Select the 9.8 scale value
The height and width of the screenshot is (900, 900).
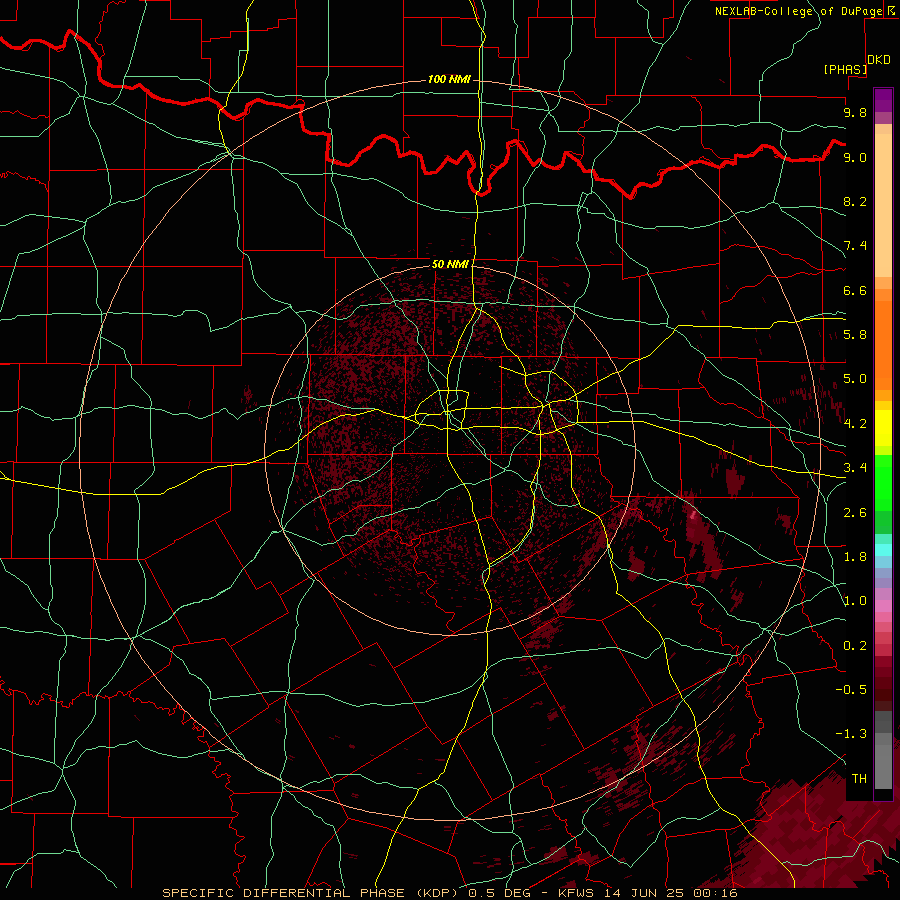click(x=855, y=112)
